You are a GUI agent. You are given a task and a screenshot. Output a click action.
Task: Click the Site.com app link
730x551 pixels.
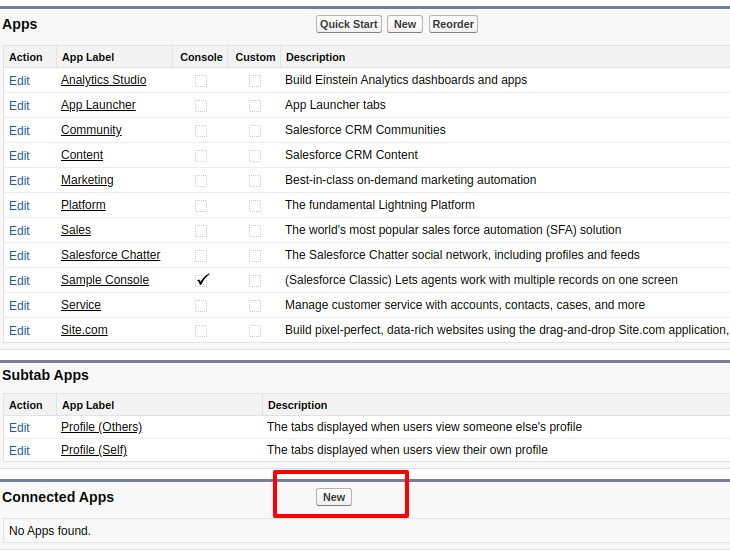pos(84,330)
